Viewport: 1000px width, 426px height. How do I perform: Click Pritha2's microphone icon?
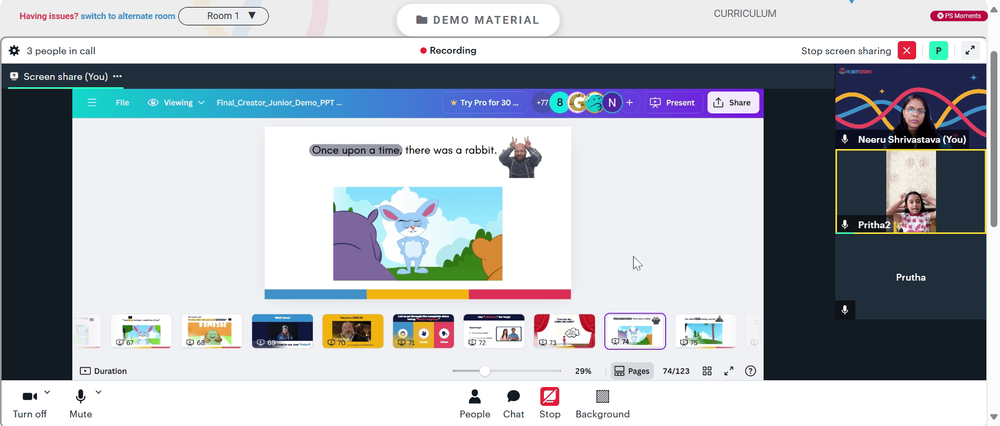845,224
